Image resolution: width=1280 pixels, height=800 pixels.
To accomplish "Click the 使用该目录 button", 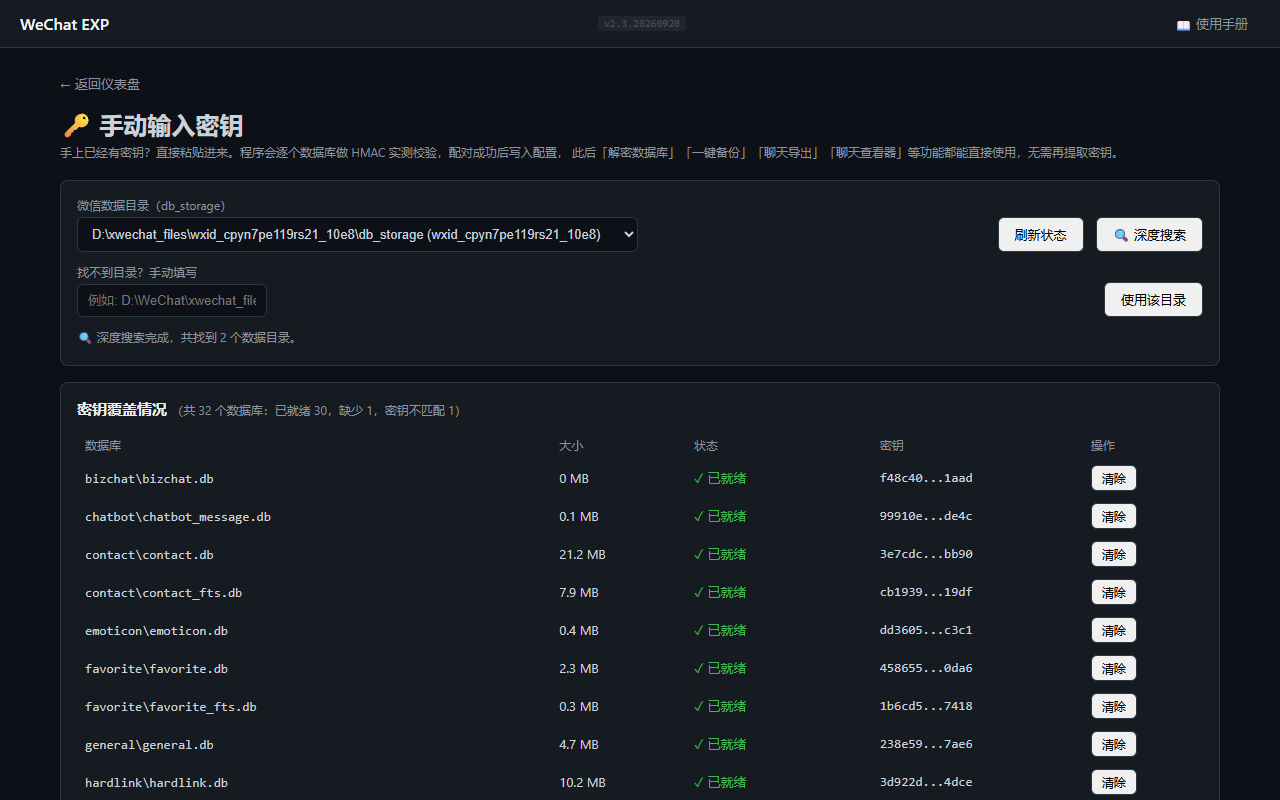I will (x=1153, y=300).
